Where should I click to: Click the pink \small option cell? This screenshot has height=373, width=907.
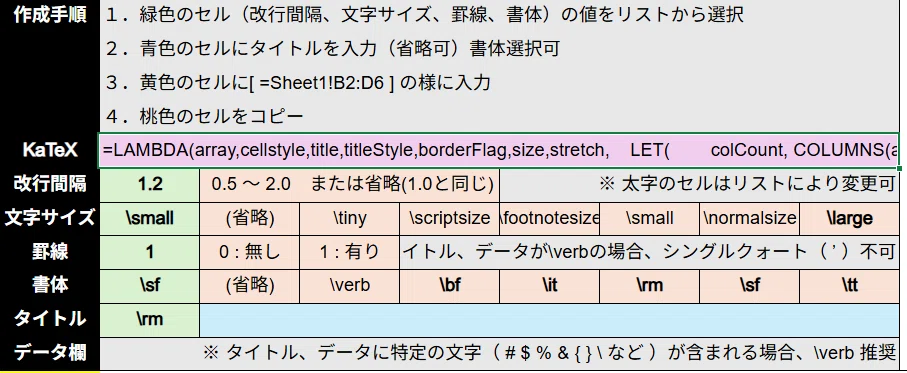650,218
